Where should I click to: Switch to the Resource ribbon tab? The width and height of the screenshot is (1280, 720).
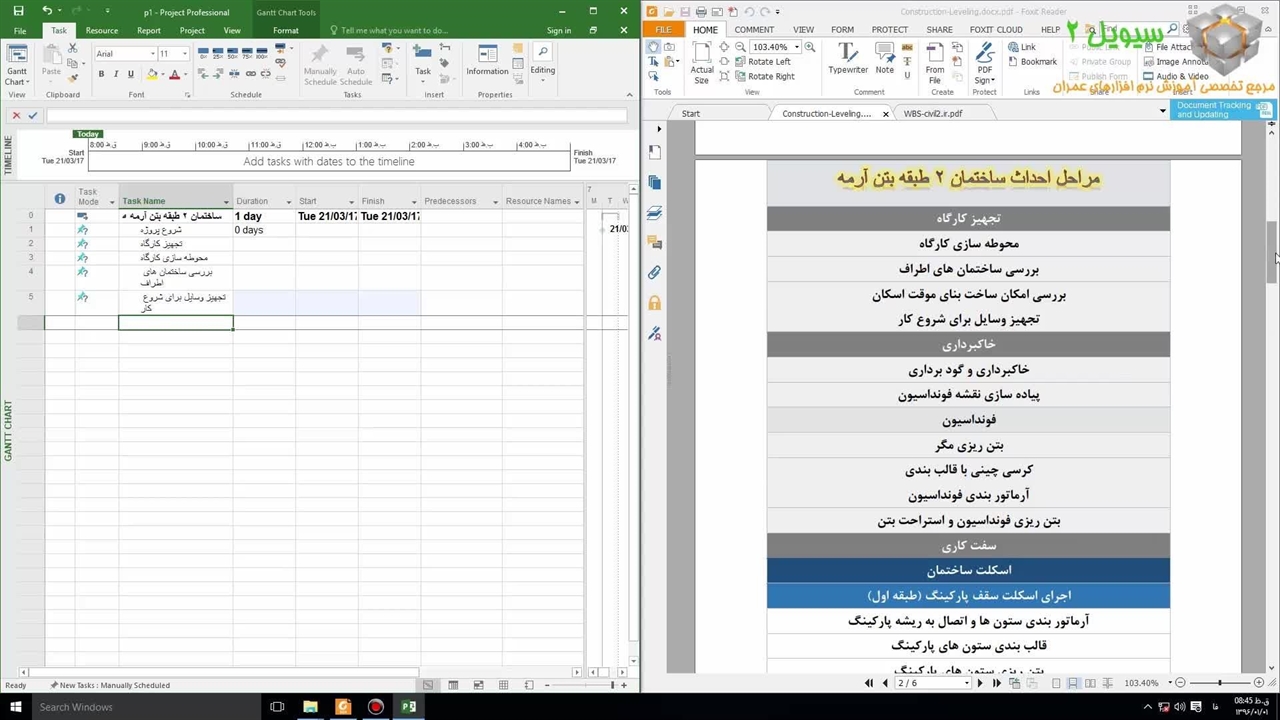click(101, 30)
